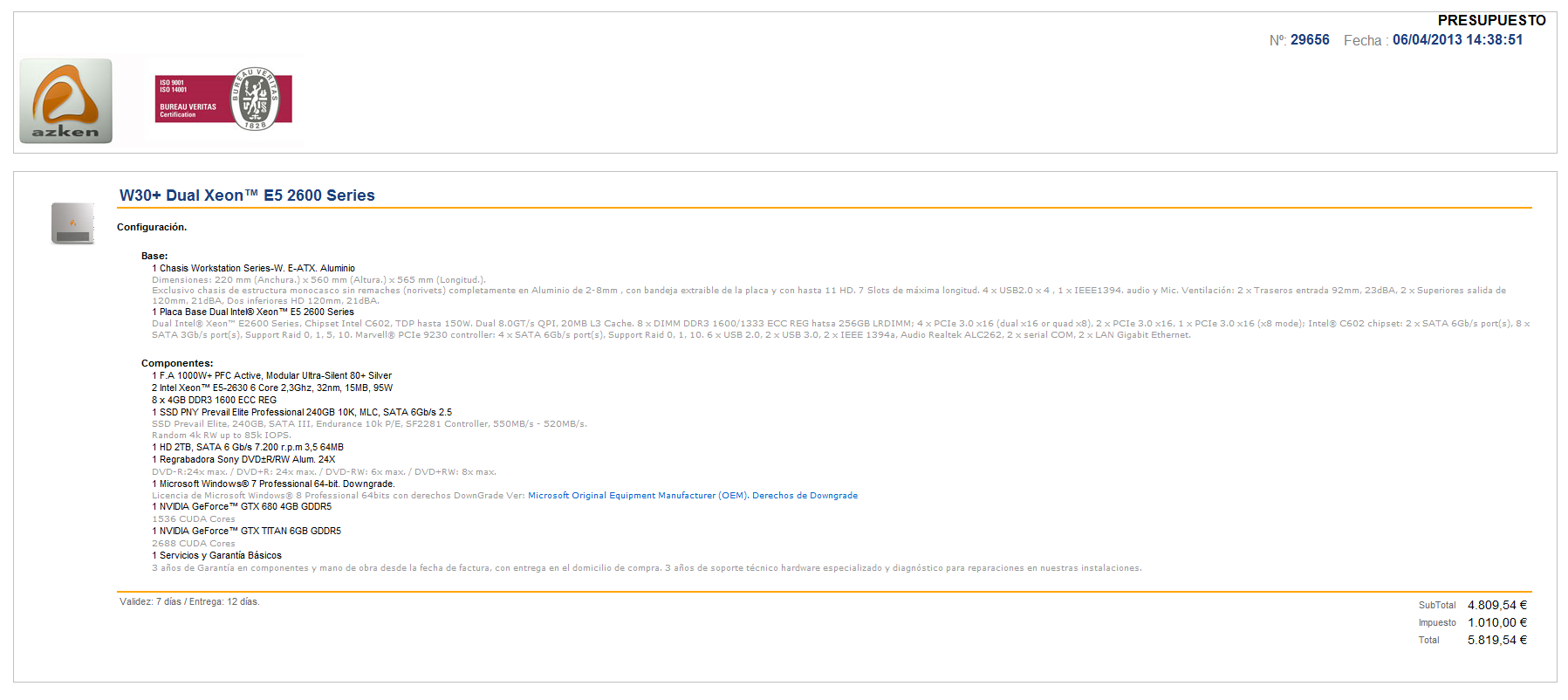Select the Placa Base Dual Intel Xeon line

tap(253, 312)
